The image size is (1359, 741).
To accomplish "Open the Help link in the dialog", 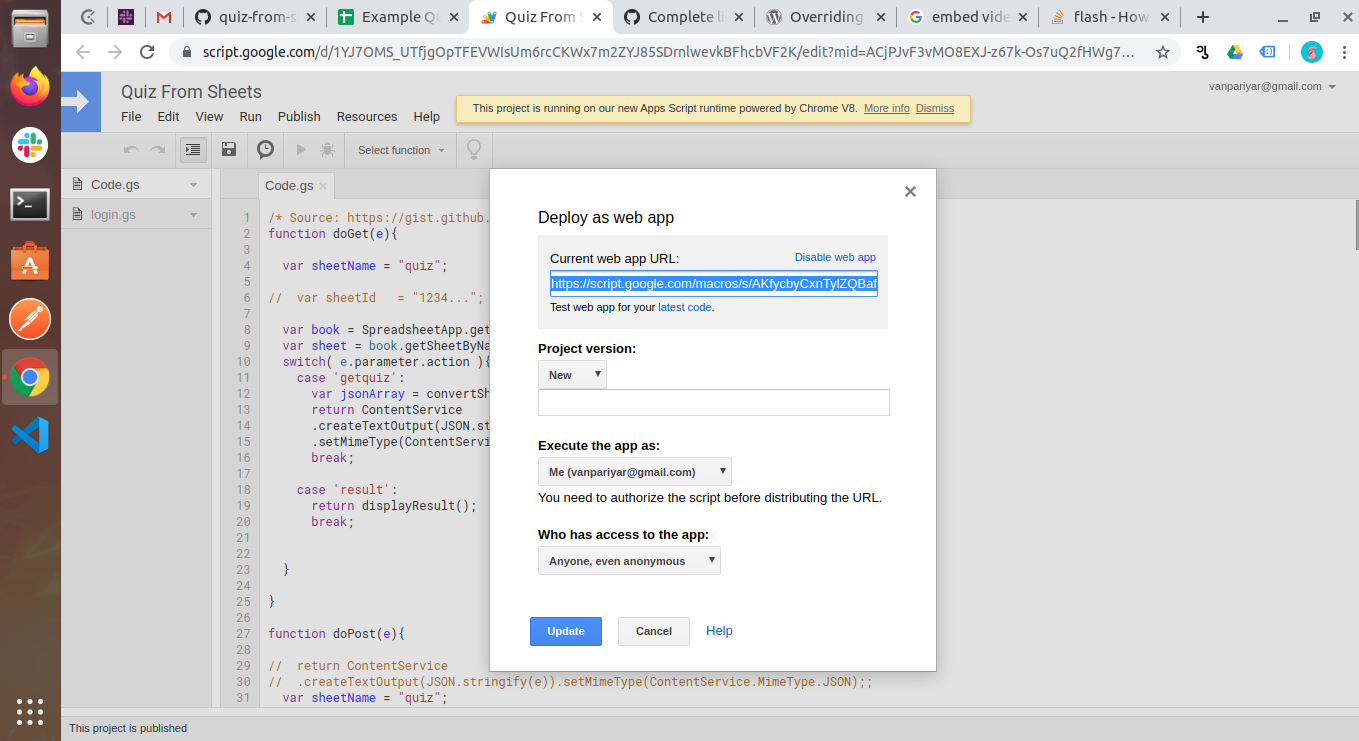I will point(719,631).
